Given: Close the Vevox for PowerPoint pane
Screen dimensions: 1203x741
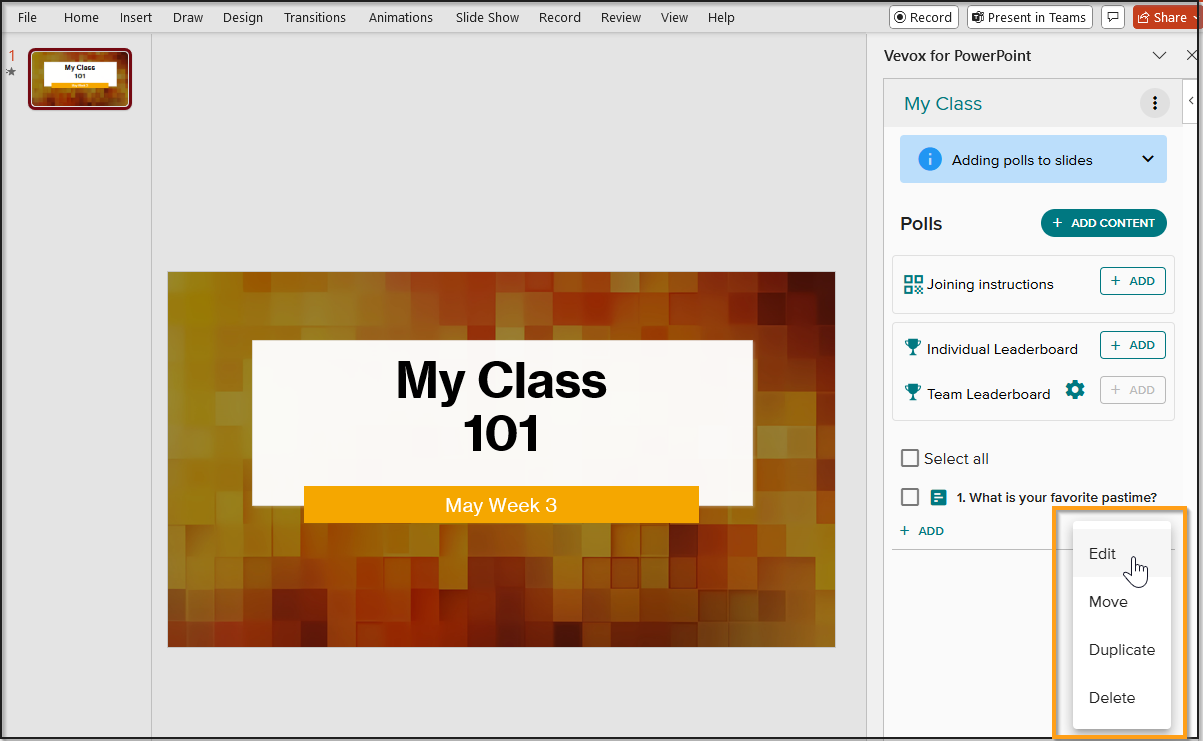Looking at the screenshot, I should (x=1191, y=56).
